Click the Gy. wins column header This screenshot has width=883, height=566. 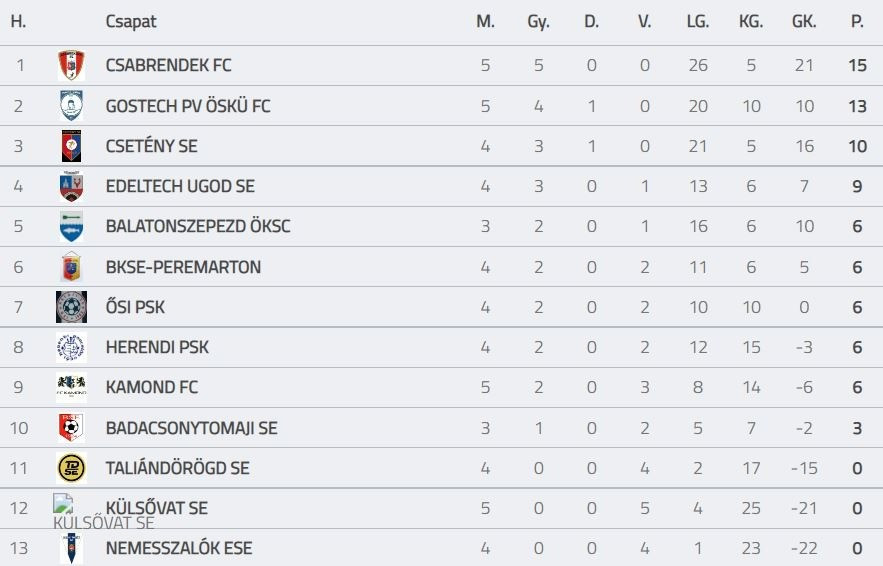point(538,22)
